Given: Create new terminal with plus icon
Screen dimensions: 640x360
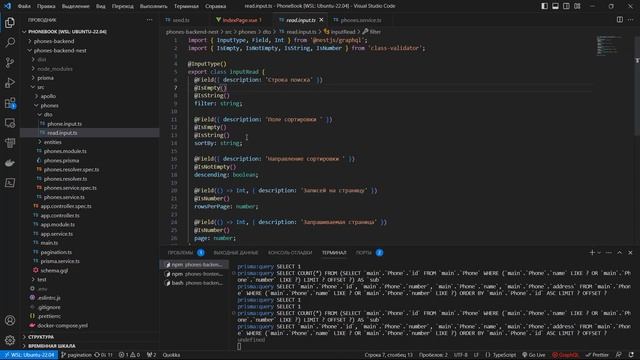Looking at the screenshot, I should (x=592, y=253).
